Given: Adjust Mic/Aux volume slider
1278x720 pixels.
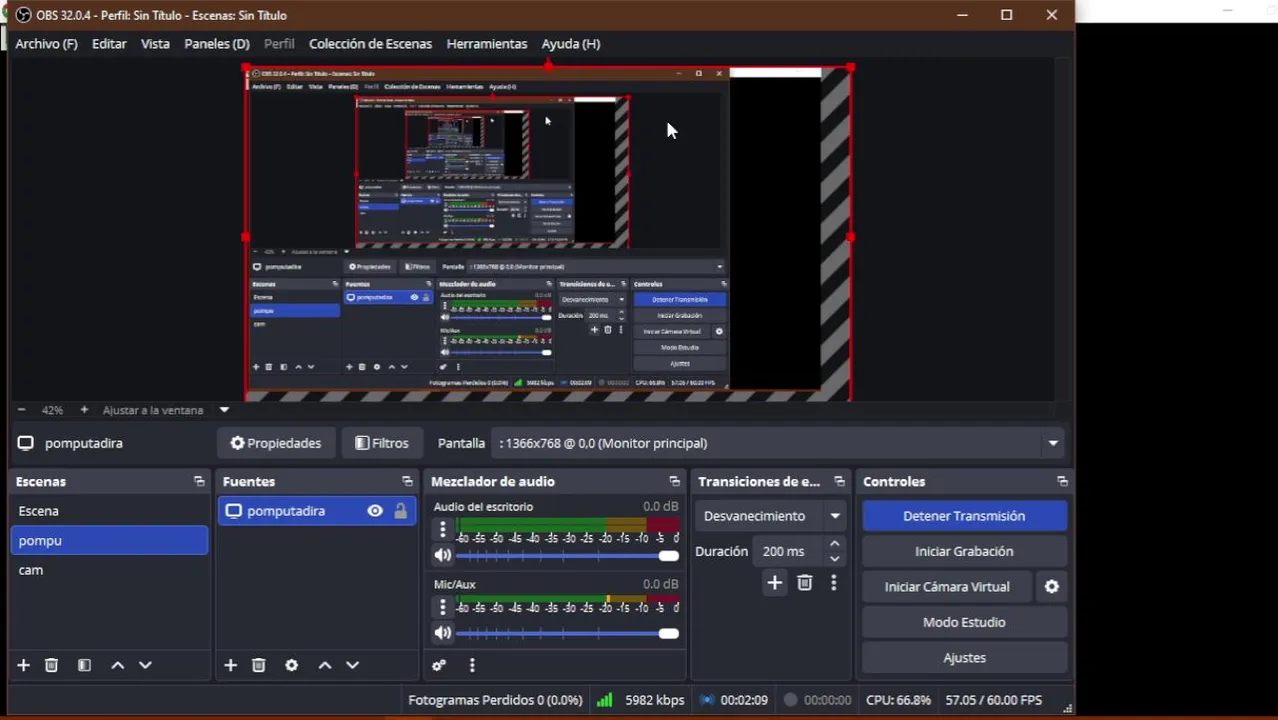Looking at the screenshot, I should 567,633.
